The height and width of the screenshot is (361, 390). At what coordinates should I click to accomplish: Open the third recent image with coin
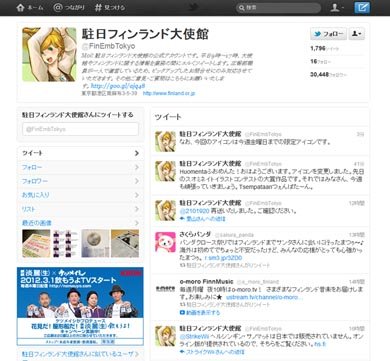(95, 243)
